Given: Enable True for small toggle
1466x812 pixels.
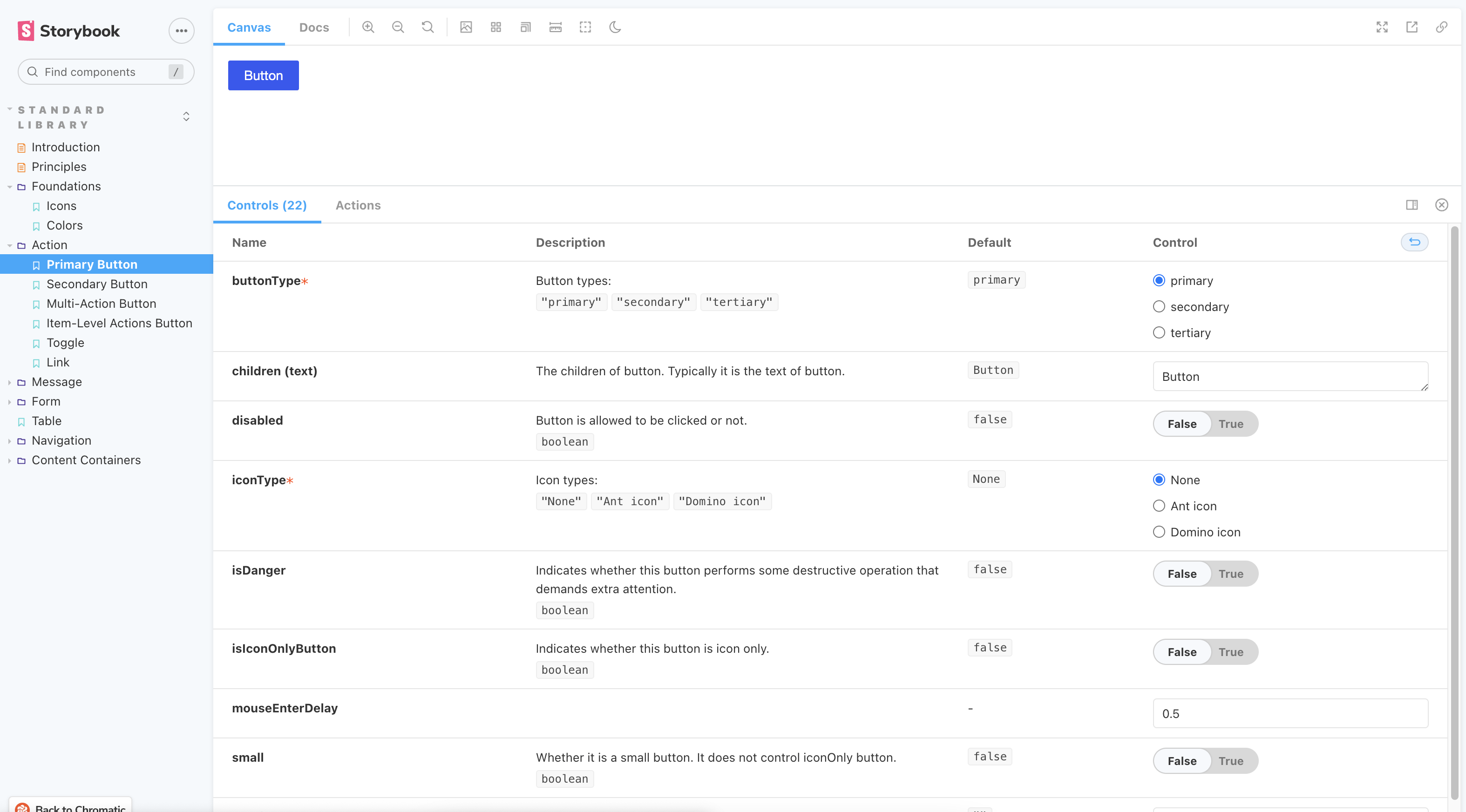Looking at the screenshot, I should pyautogui.click(x=1230, y=761).
